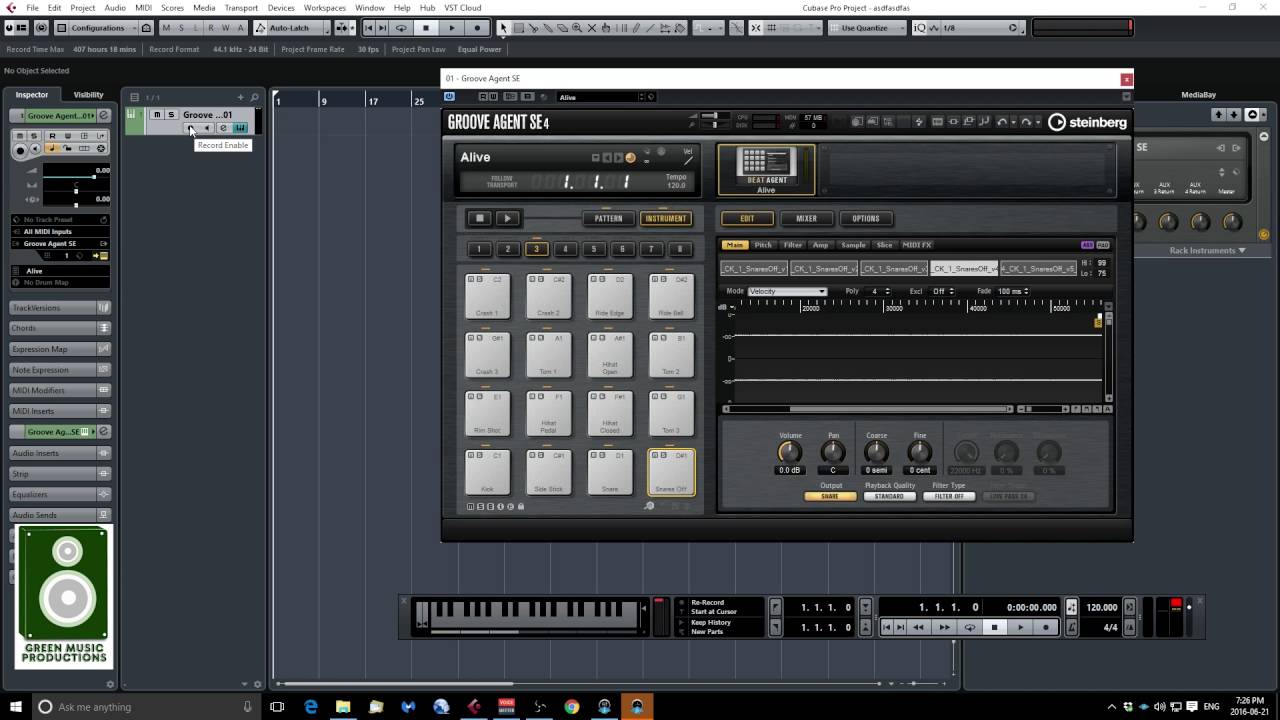This screenshot has height=720, width=1280.
Task: Expand the Chords inspector section
Action: tap(60, 328)
